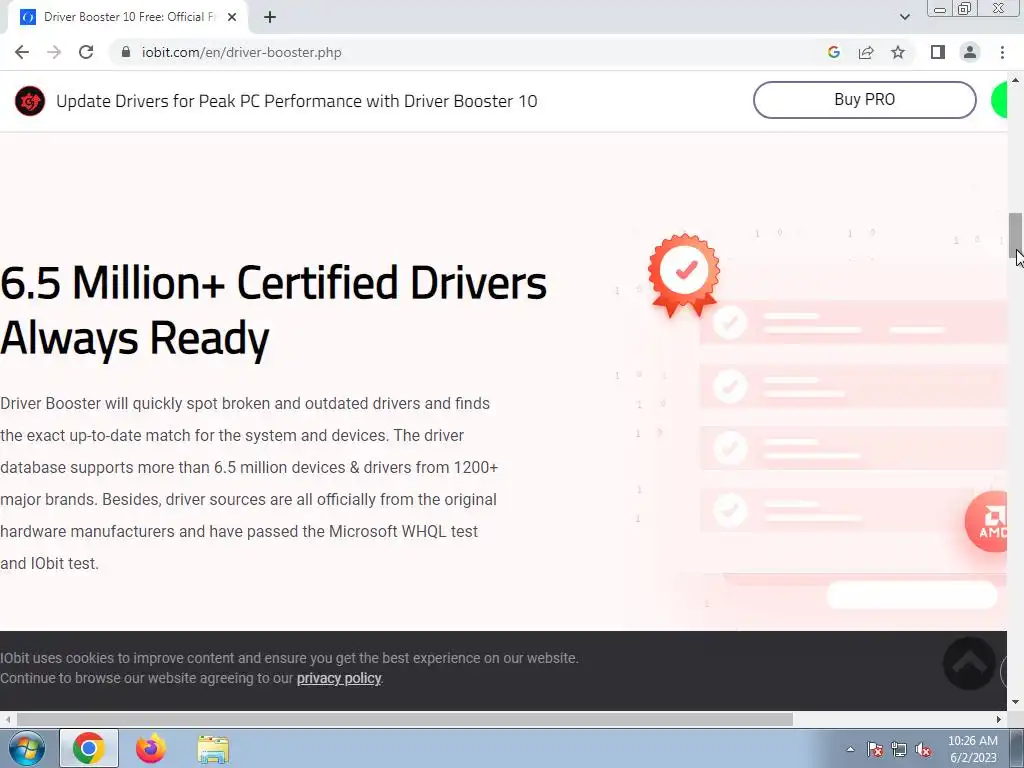Click the scrollbar up arrow

(x=1015, y=80)
